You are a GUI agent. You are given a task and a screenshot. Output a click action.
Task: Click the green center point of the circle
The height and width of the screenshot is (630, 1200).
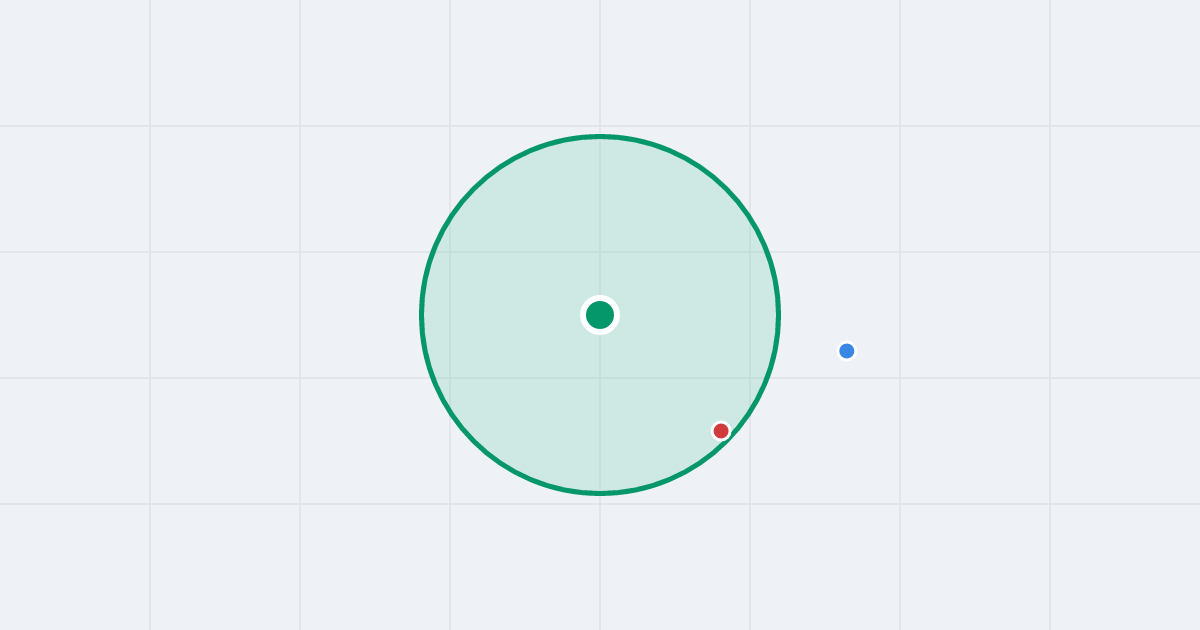coord(600,315)
